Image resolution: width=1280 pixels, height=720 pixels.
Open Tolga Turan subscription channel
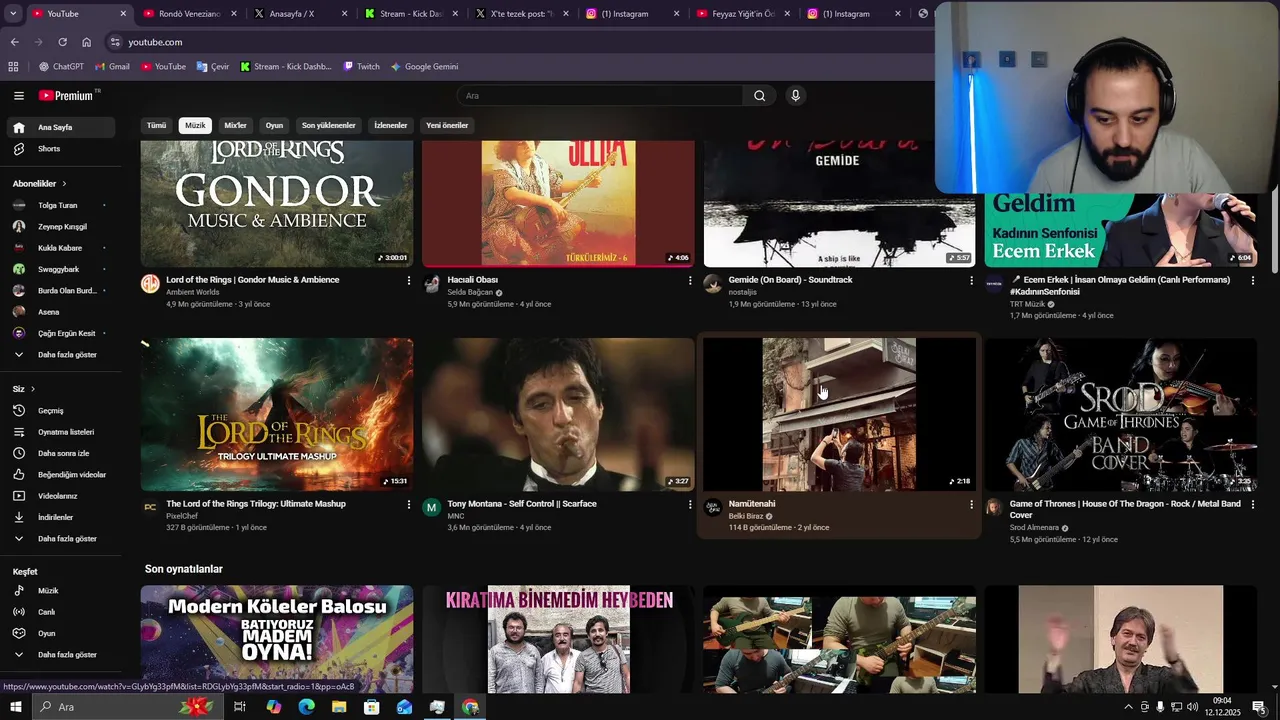pyautogui.click(x=60, y=206)
